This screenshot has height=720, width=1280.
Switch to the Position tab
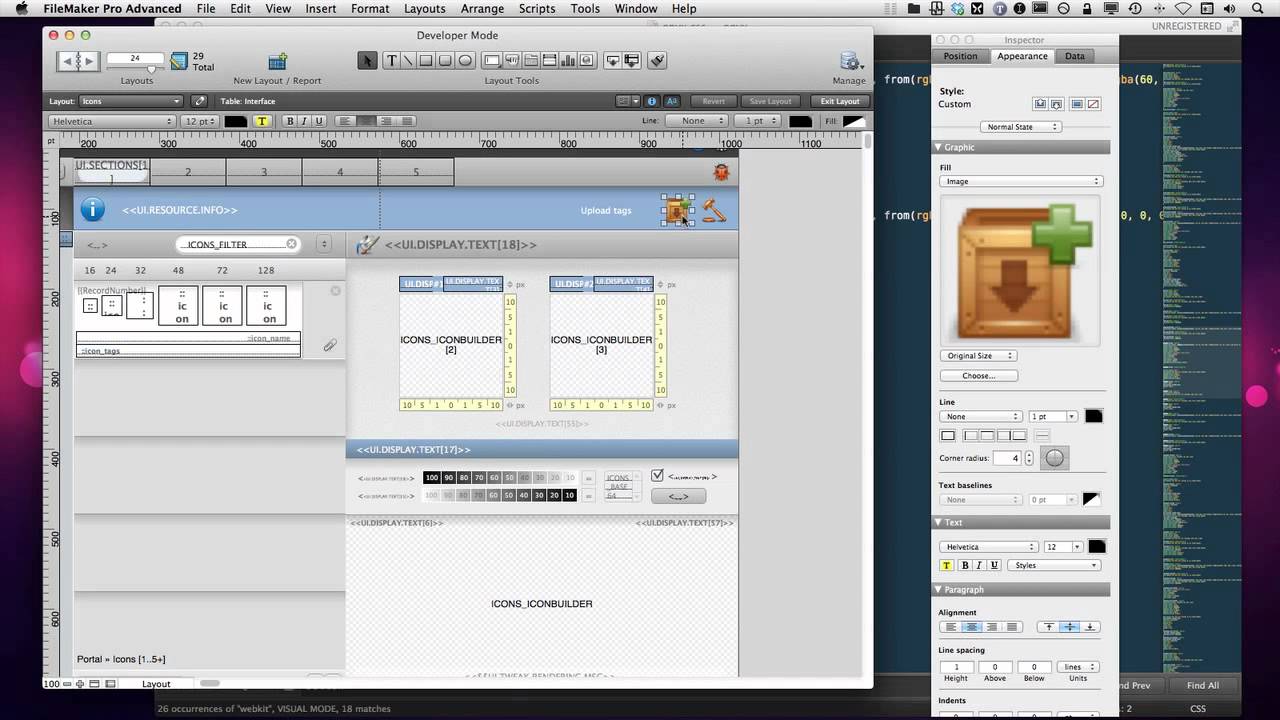(x=960, y=56)
